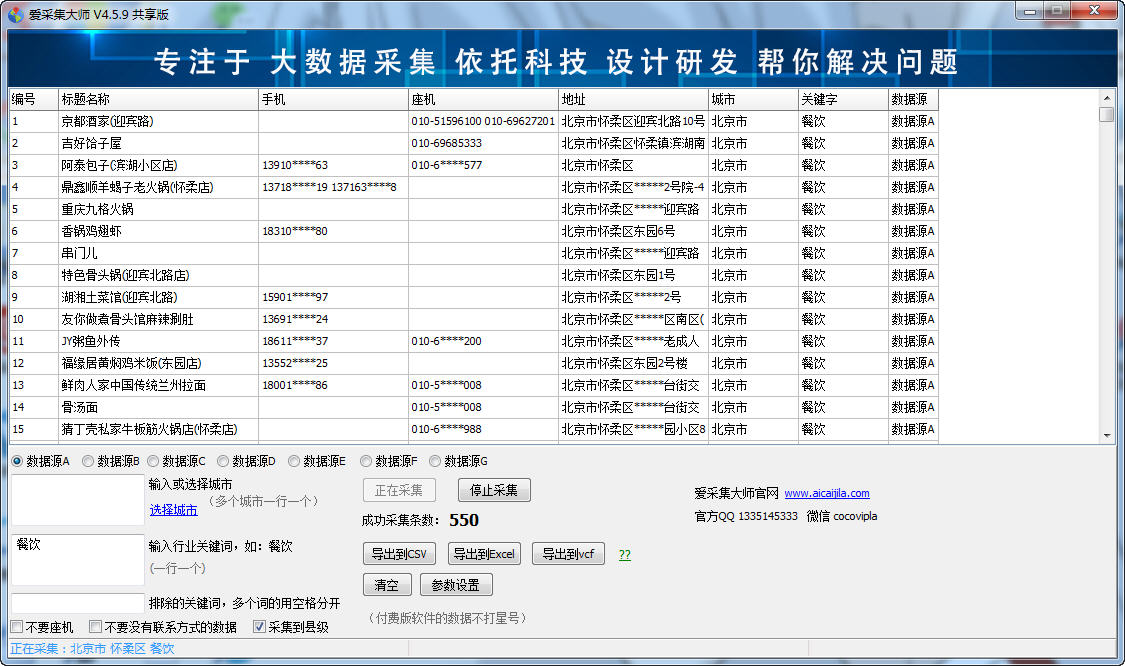The width and height of the screenshot is (1125, 666).
Task: Click the 选择城市 city selection link
Action: point(173,508)
